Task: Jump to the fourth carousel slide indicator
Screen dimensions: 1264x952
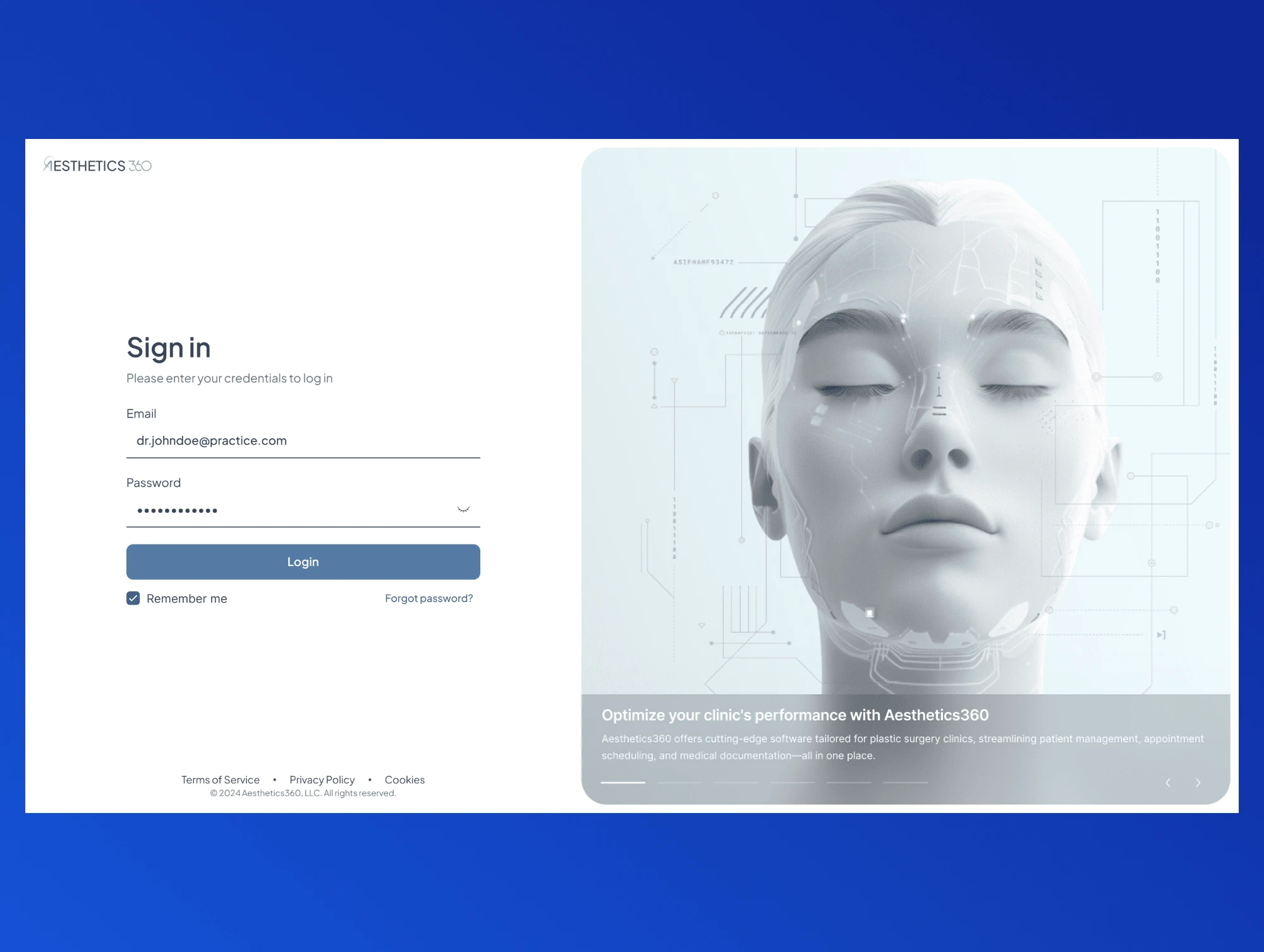Action: [792, 783]
